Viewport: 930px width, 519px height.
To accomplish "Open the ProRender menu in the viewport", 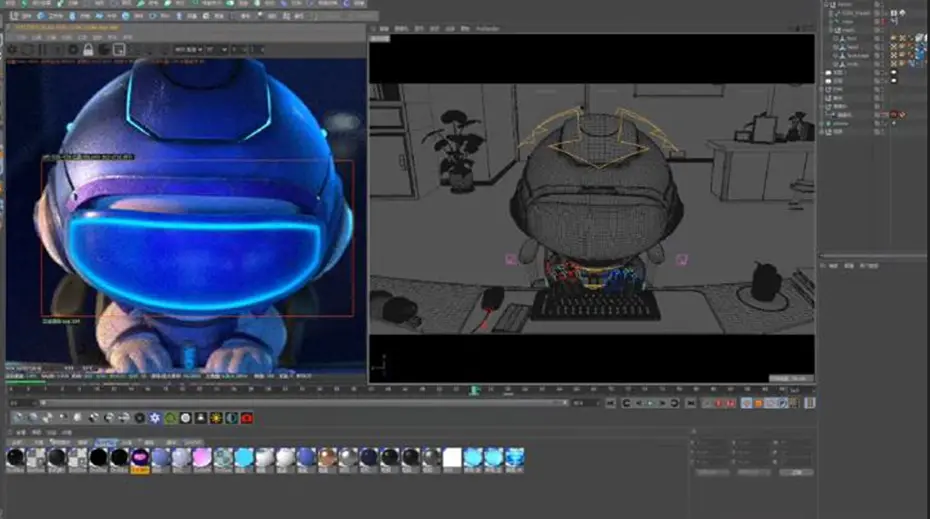I will [x=488, y=28].
